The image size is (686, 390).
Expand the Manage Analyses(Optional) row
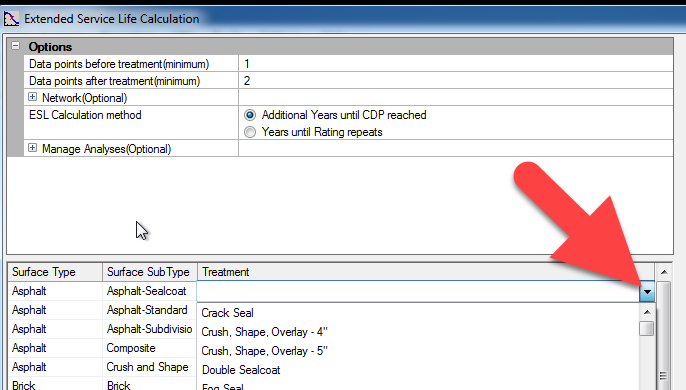[x=32, y=148]
